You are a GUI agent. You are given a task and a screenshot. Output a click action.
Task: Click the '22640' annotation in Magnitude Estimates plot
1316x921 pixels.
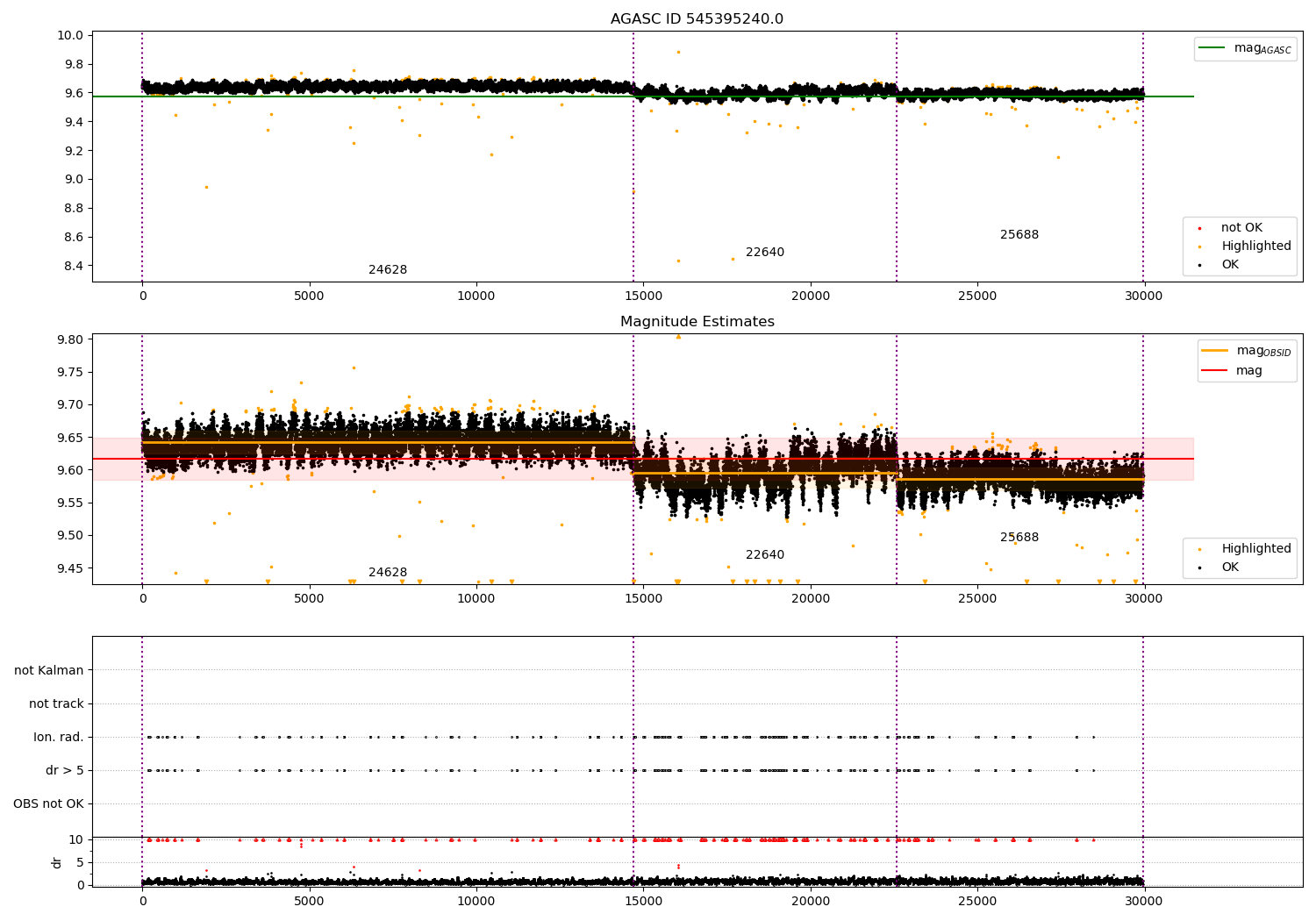point(765,555)
